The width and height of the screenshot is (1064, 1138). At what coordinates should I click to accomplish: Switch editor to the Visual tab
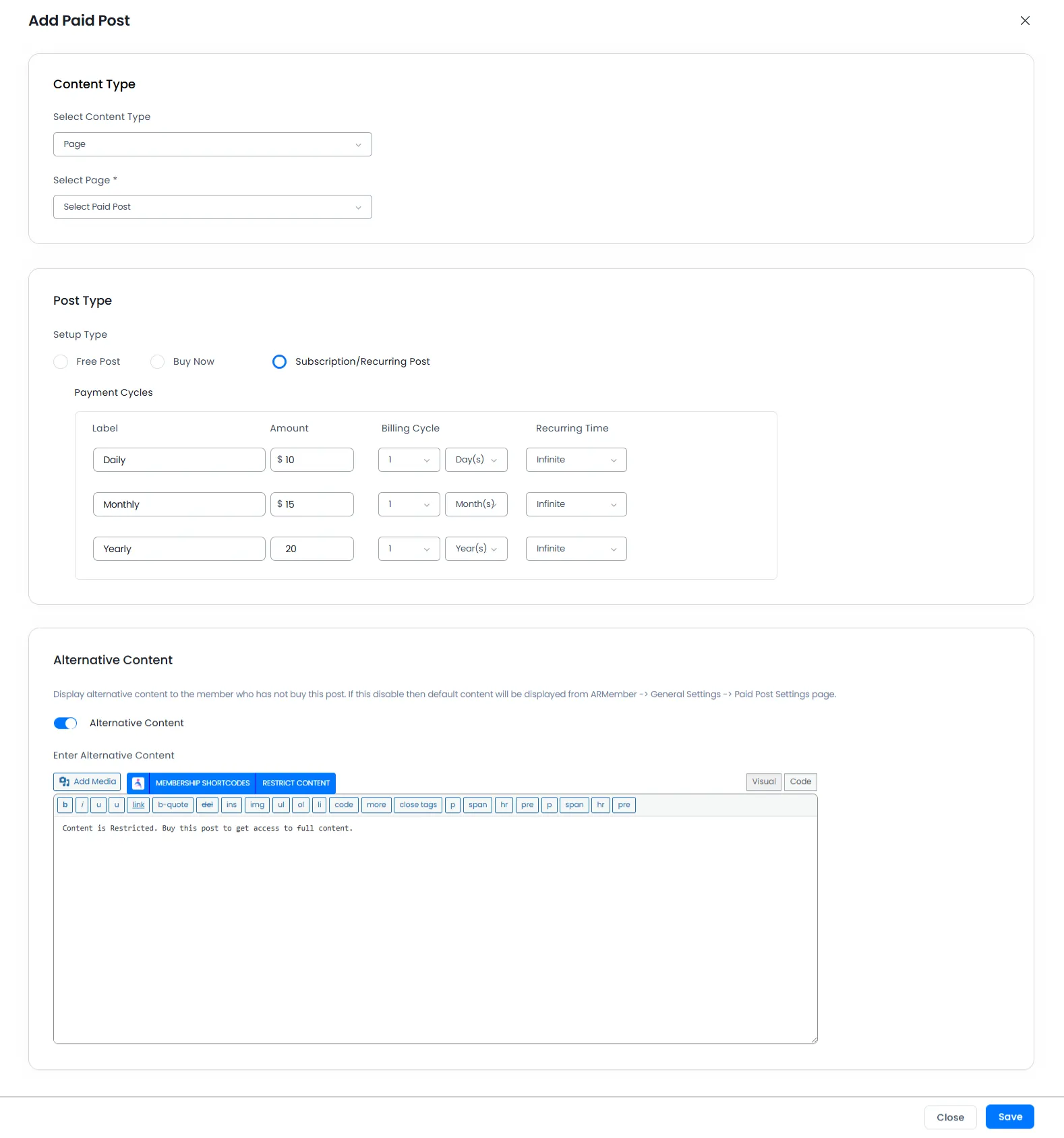point(764,782)
